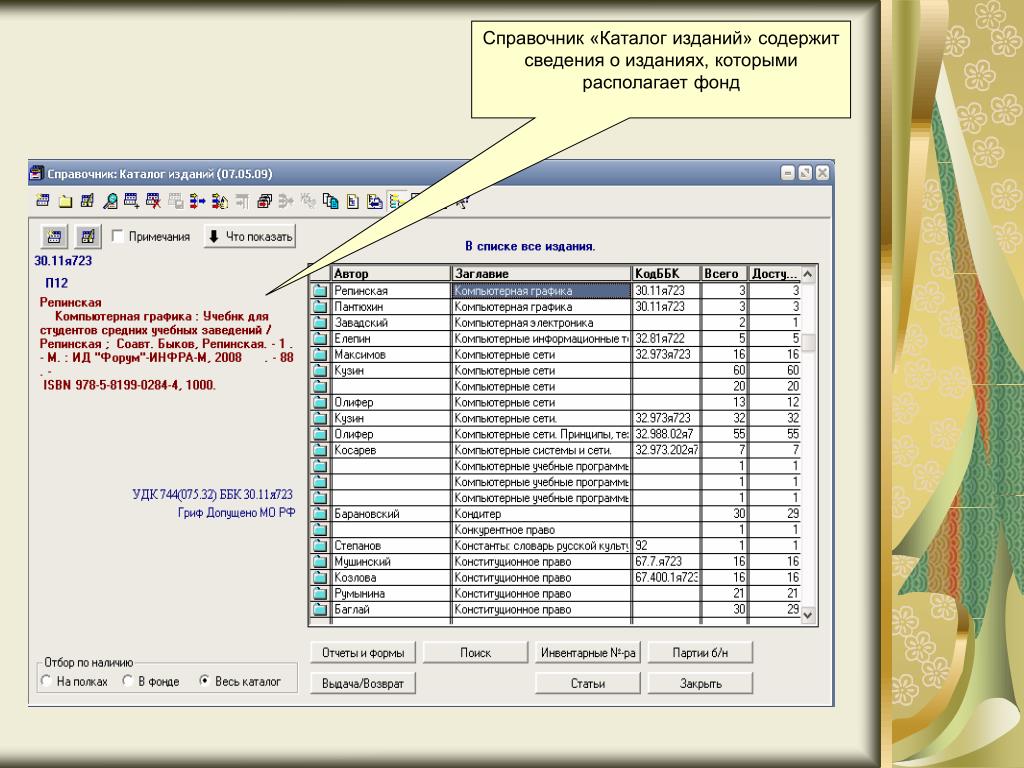Click the stacked windows History toolbar icon
Image resolution: width=1024 pixels, height=768 pixels.
point(264,201)
